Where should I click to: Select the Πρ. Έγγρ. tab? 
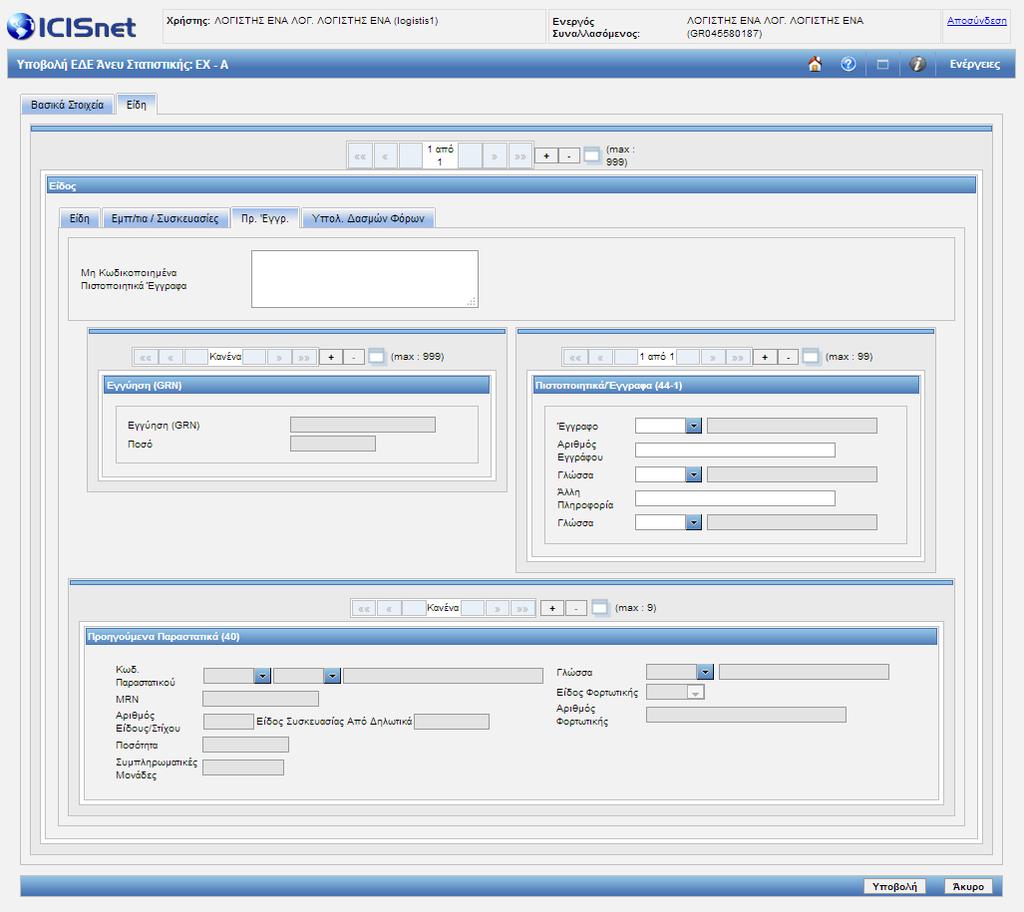coord(264,218)
